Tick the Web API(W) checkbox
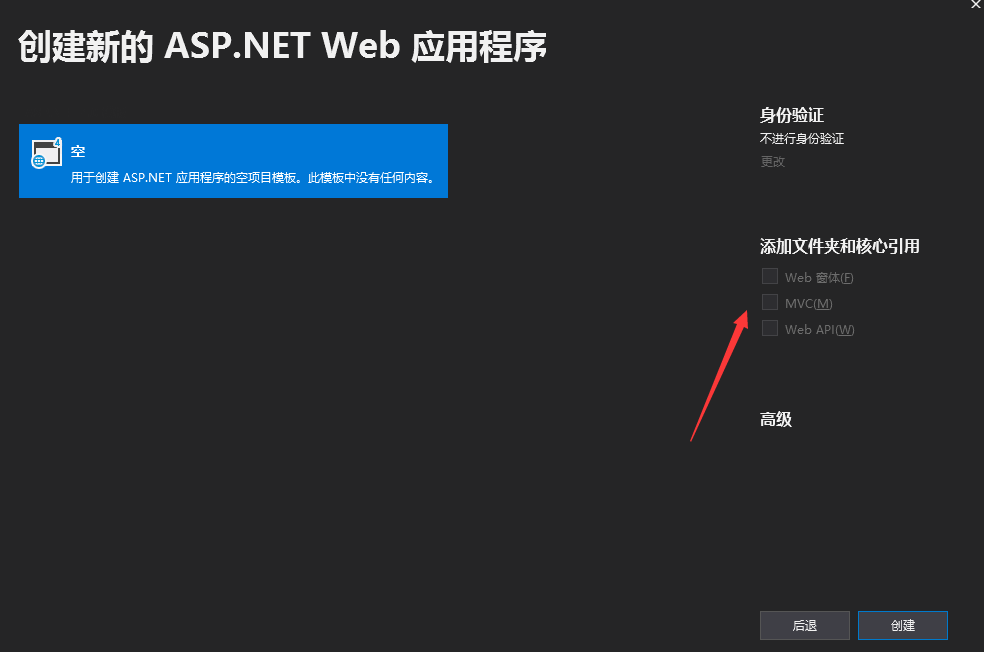The image size is (984, 652). click(x=769, y=328)
